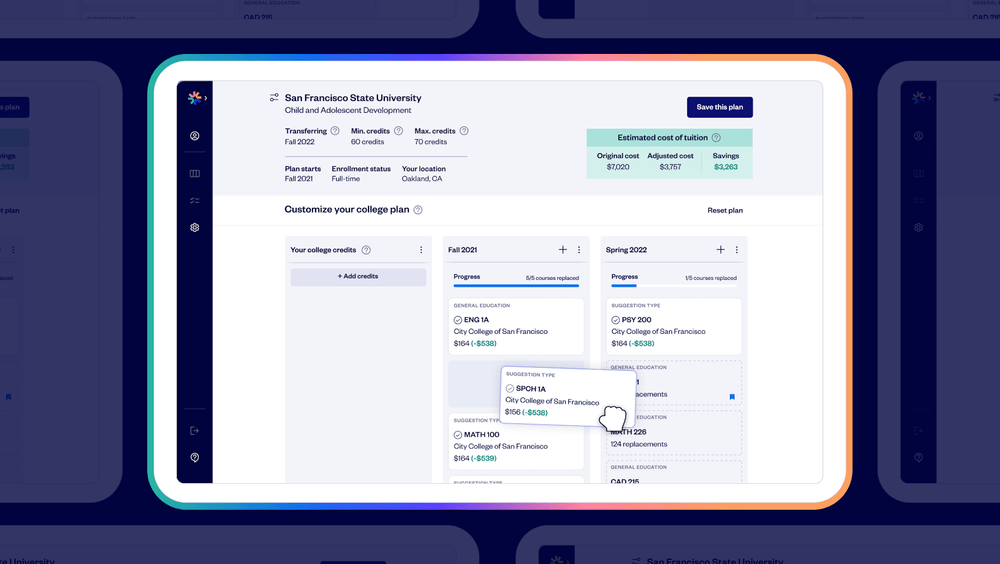Click help icon beside Your college credits

pos(366,250)
